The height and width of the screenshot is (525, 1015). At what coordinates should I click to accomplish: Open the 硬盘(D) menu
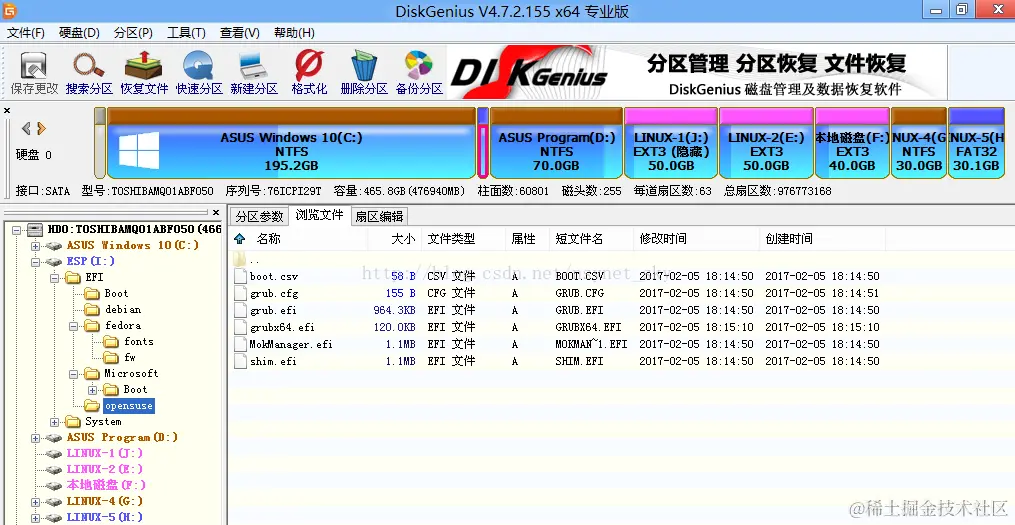79,33
